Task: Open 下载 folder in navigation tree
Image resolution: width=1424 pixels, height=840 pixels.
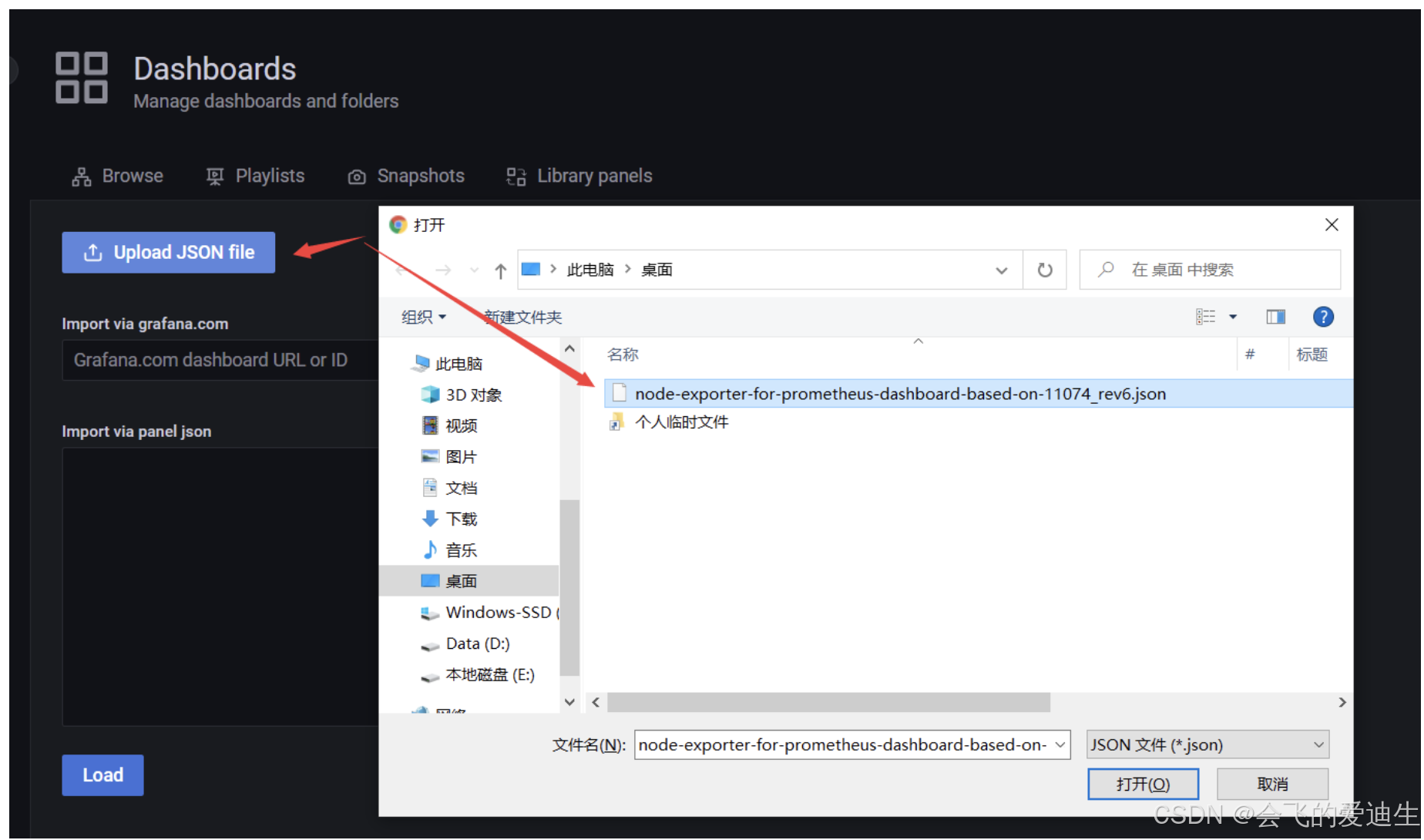Action: [449, 519]
